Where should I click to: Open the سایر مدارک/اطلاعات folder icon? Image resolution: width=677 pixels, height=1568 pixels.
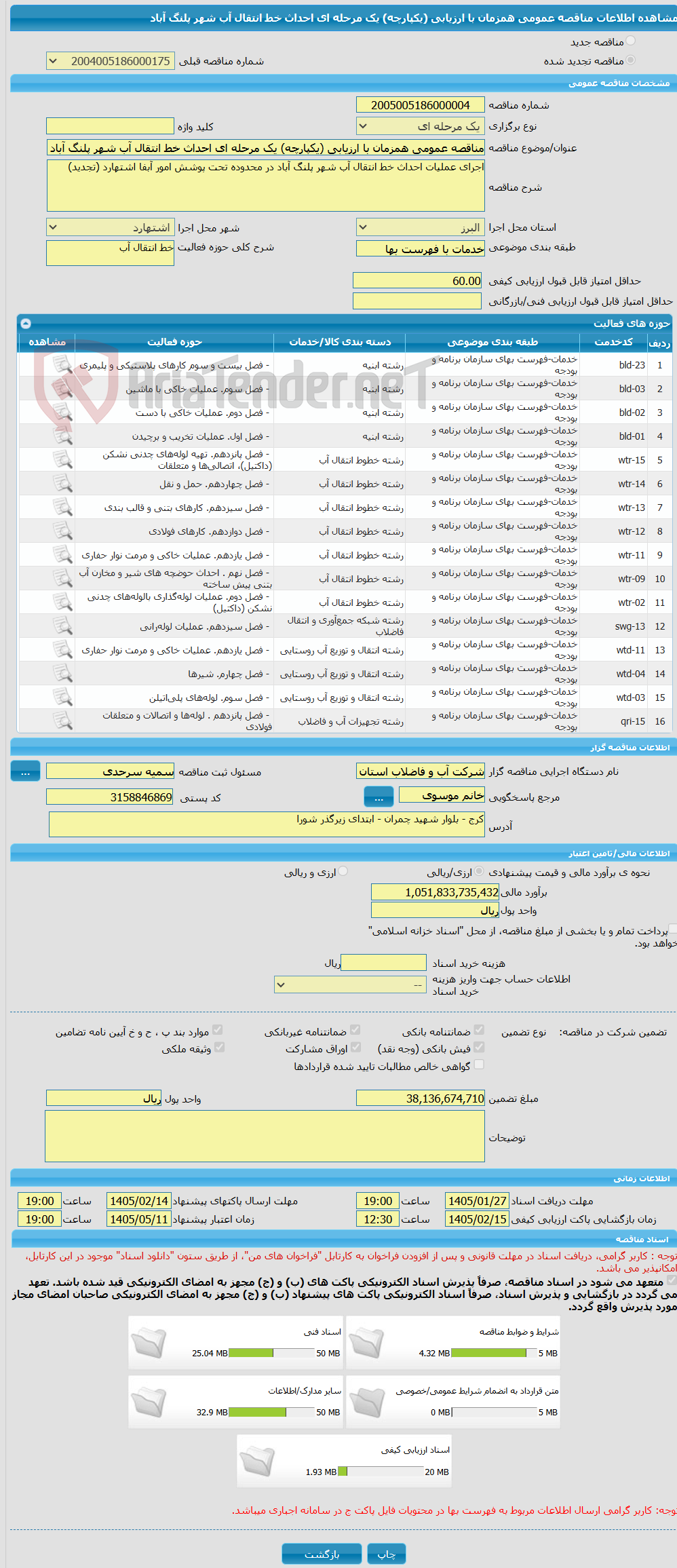click(149, 1402)
